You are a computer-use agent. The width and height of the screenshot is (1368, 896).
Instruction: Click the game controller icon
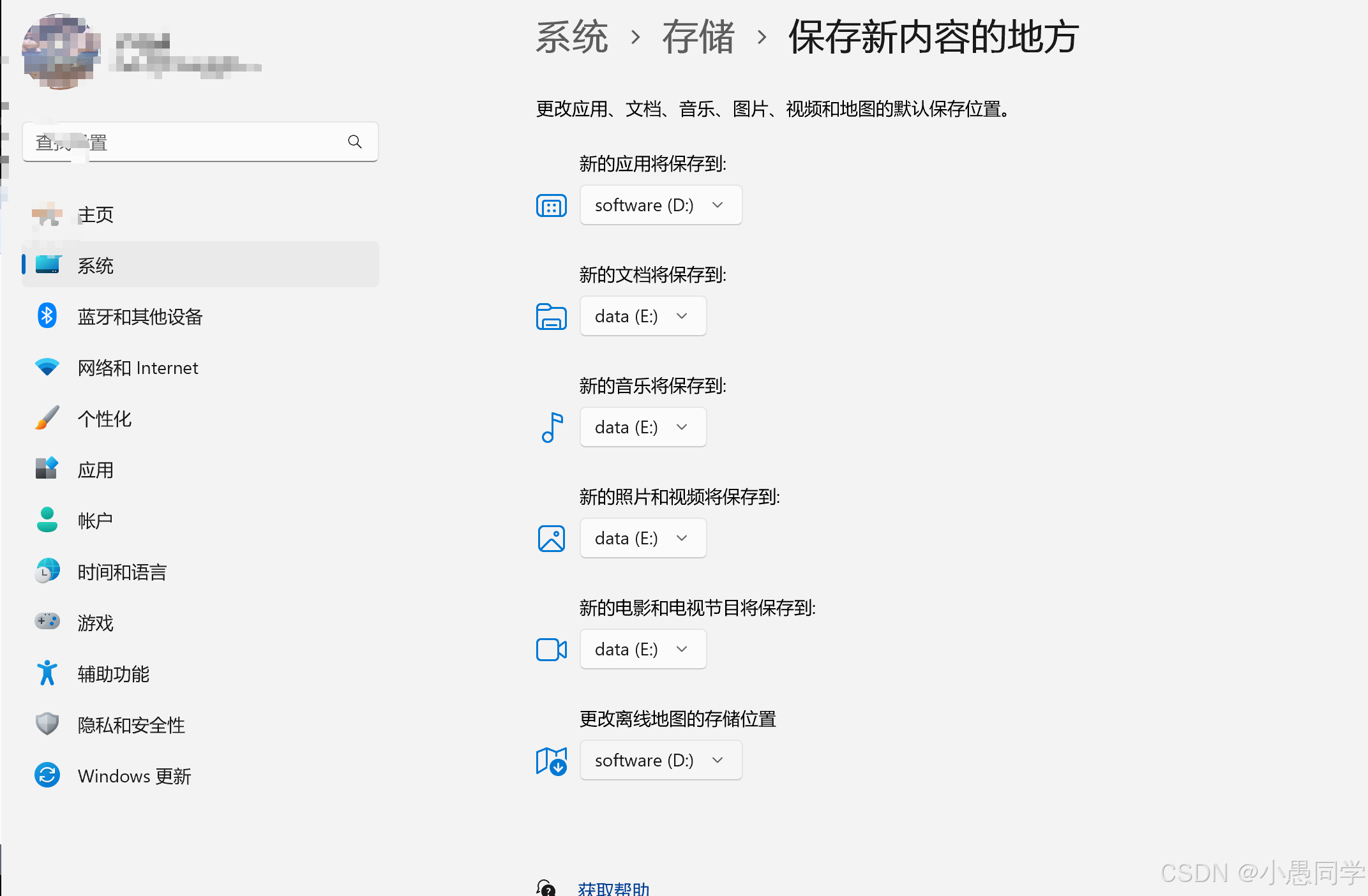click(47, 621)
